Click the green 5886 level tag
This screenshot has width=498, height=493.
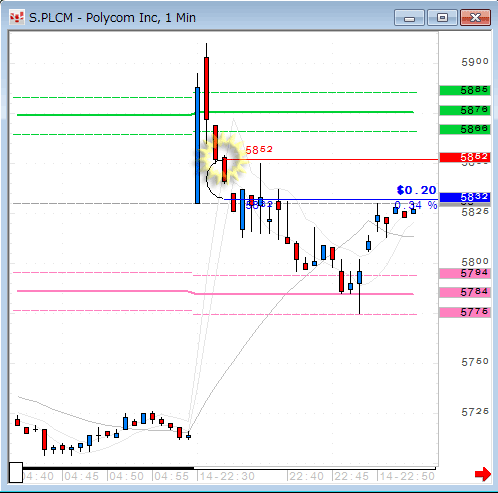(x=465, y=90)
